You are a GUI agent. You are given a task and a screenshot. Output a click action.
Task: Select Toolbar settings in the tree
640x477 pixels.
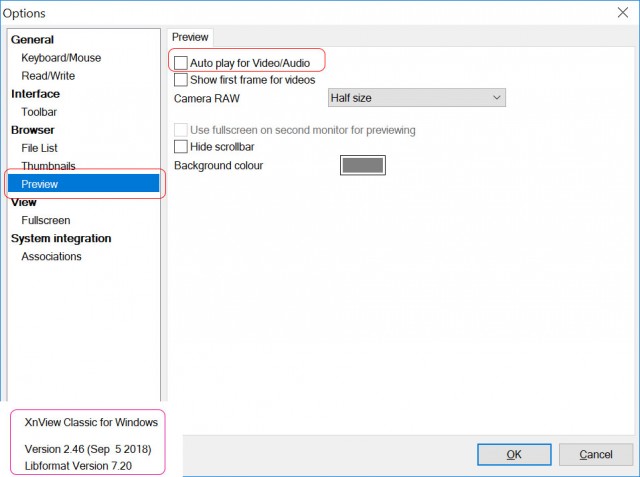pyautogui.click(x=39, y=112)
